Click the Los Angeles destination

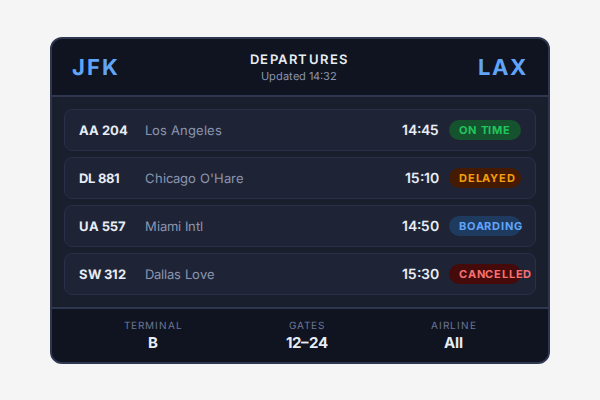tap(183, 130)
